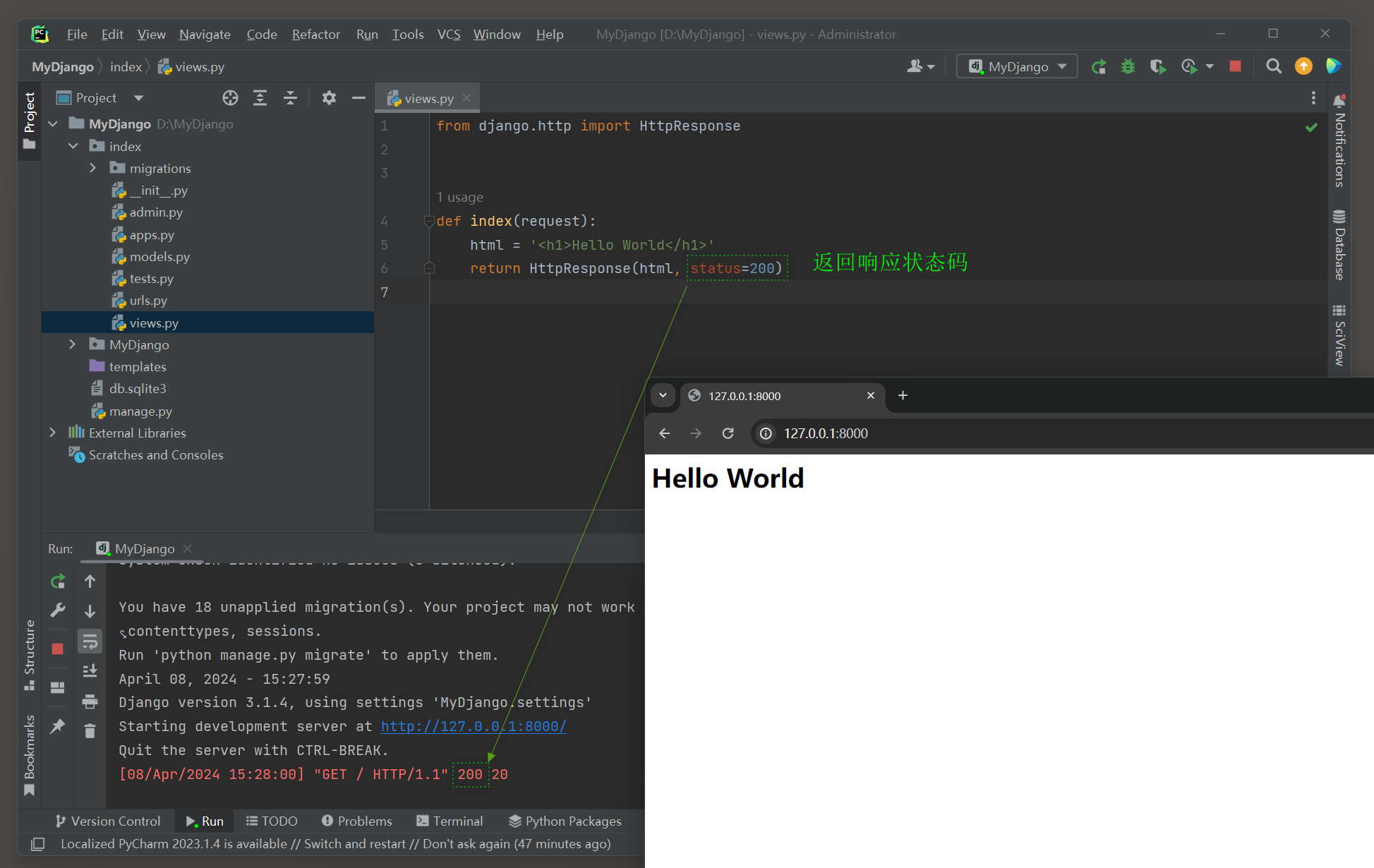Click the Rerun icon in Run panel
This screenshot has height=868, width=1374.
tap(58, 581)
